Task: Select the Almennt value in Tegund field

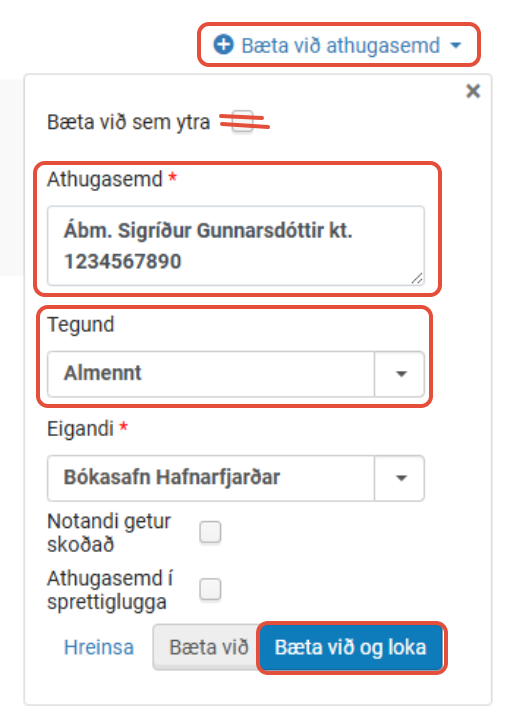Action: pyautogui.click(x=211, y=373)
